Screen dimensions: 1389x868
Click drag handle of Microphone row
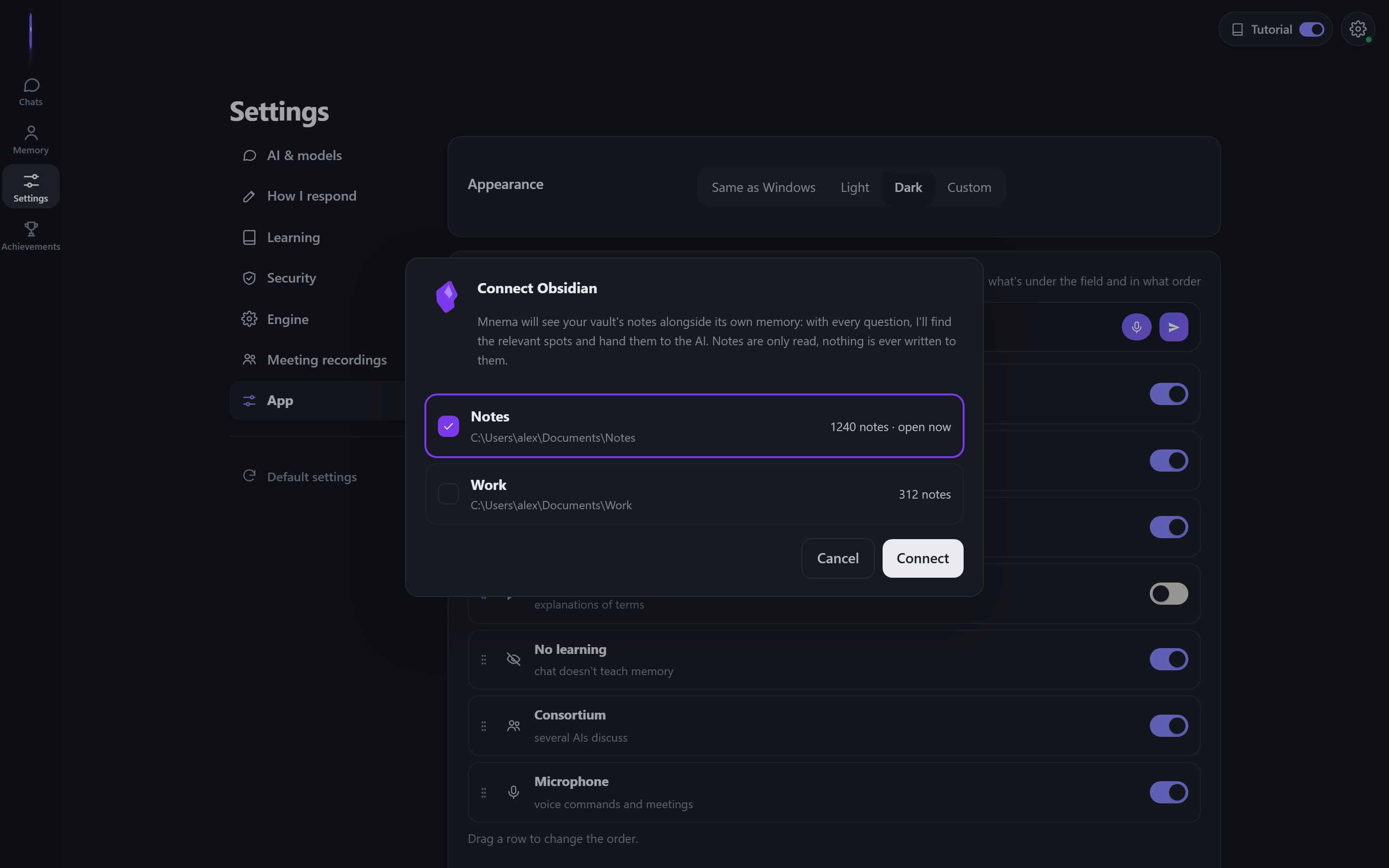pyautogui.click(x=484, y=792)
